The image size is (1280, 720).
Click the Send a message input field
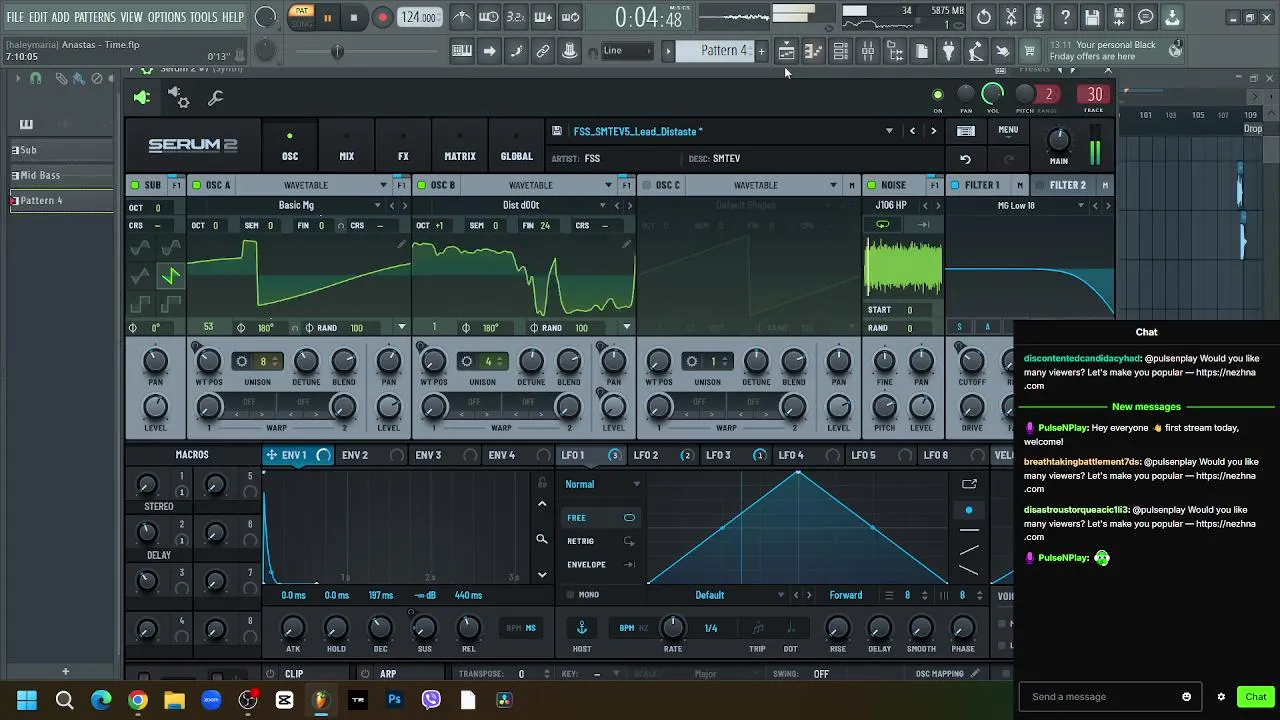pos(1098,697)
